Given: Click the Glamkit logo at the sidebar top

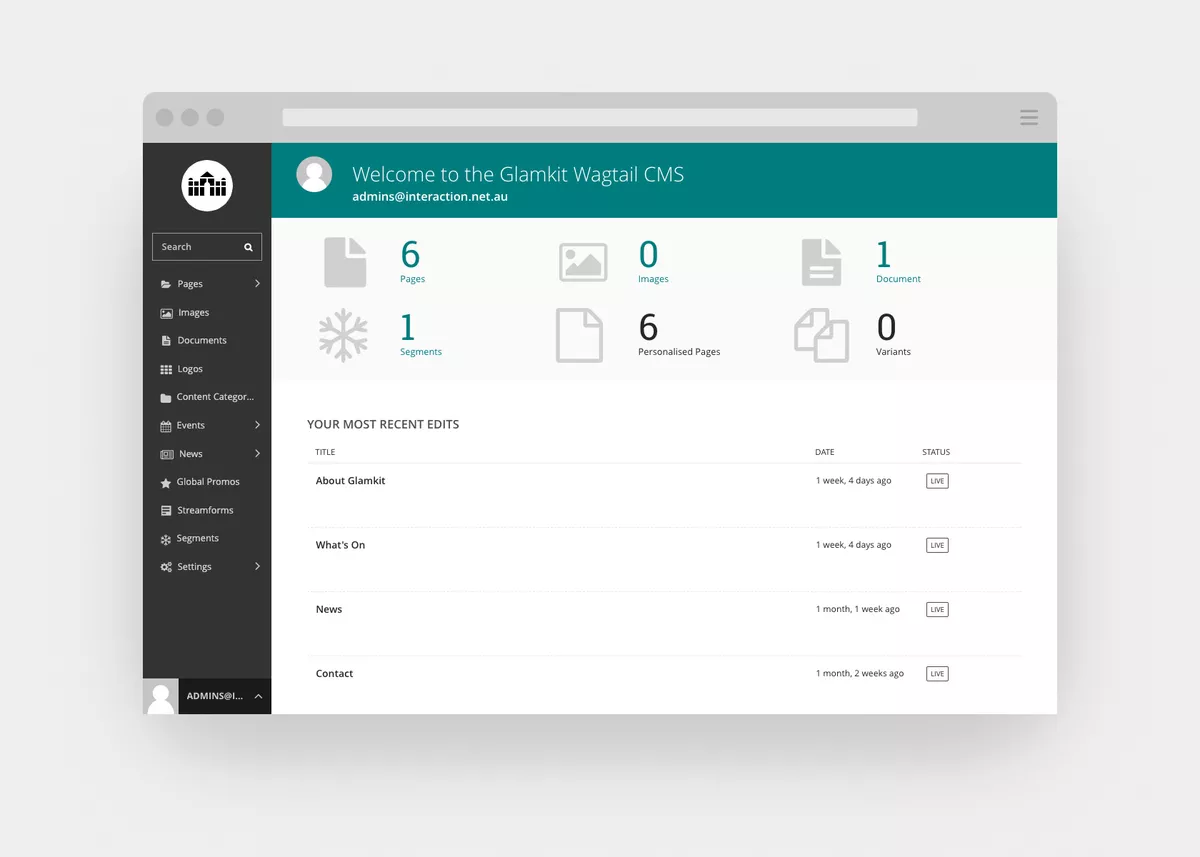Looking at the screenshot, I should [206, 186].
